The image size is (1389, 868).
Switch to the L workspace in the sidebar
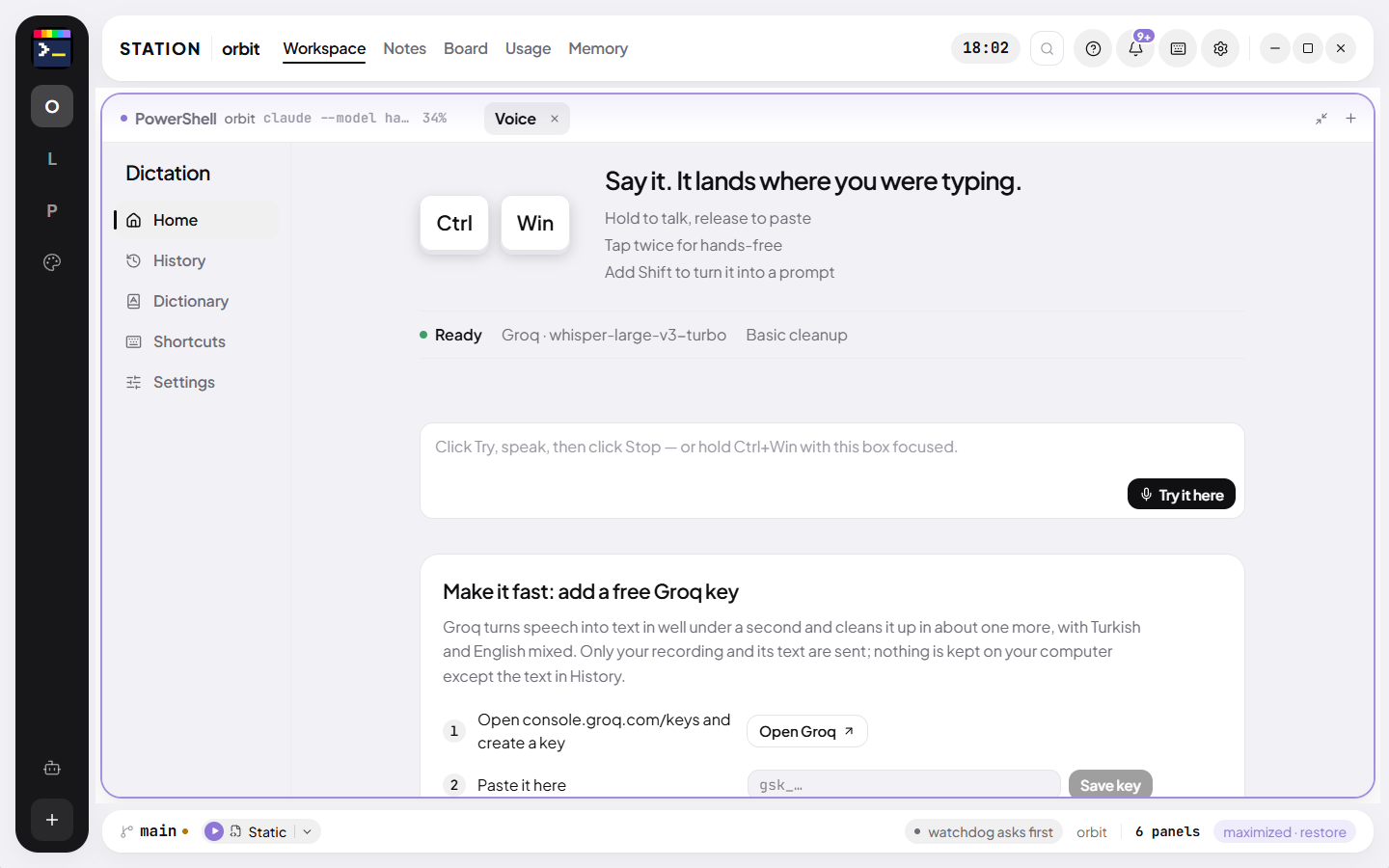pos(52,158)
